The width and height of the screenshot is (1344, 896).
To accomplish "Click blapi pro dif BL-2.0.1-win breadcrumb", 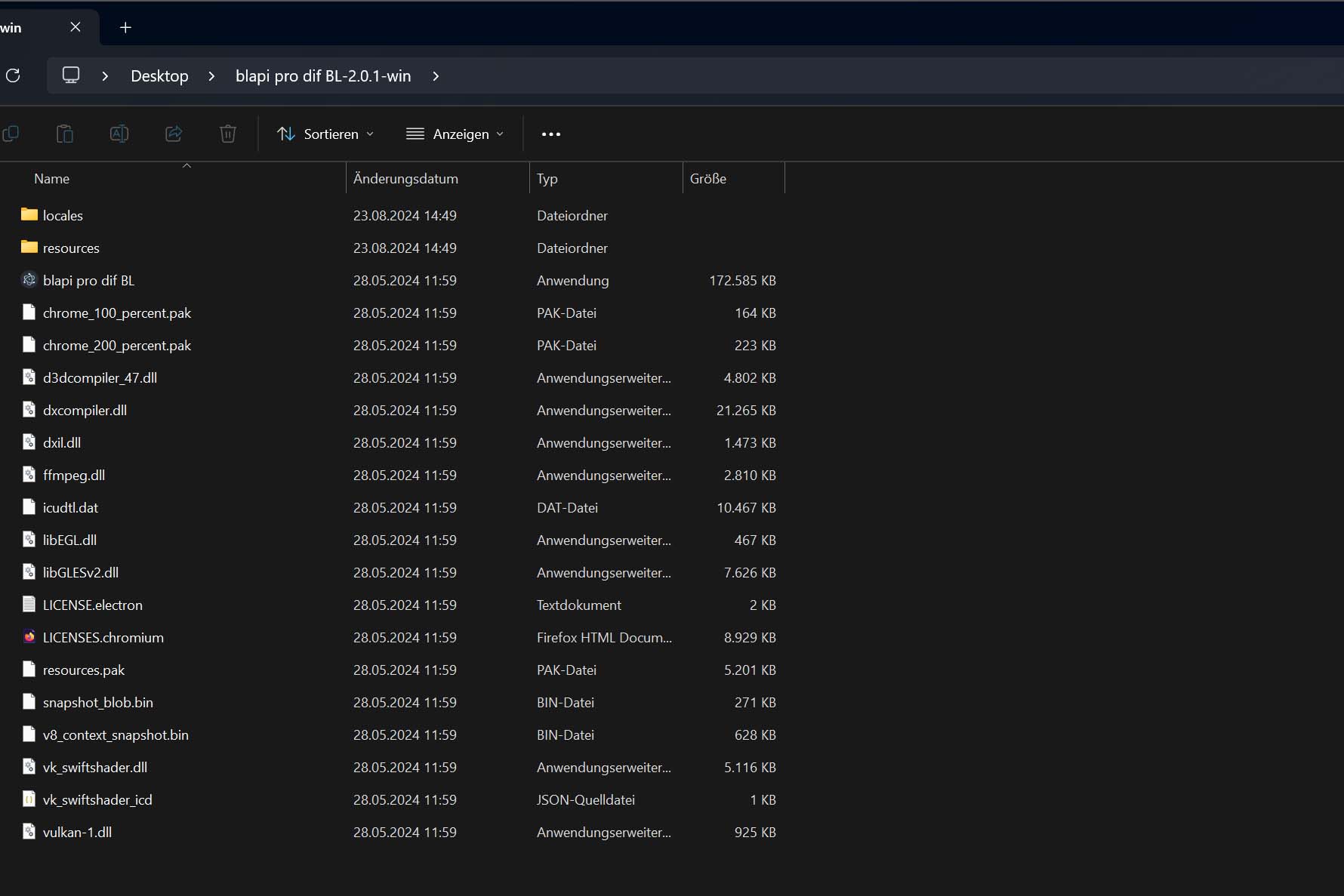I will tap(323, 76).
